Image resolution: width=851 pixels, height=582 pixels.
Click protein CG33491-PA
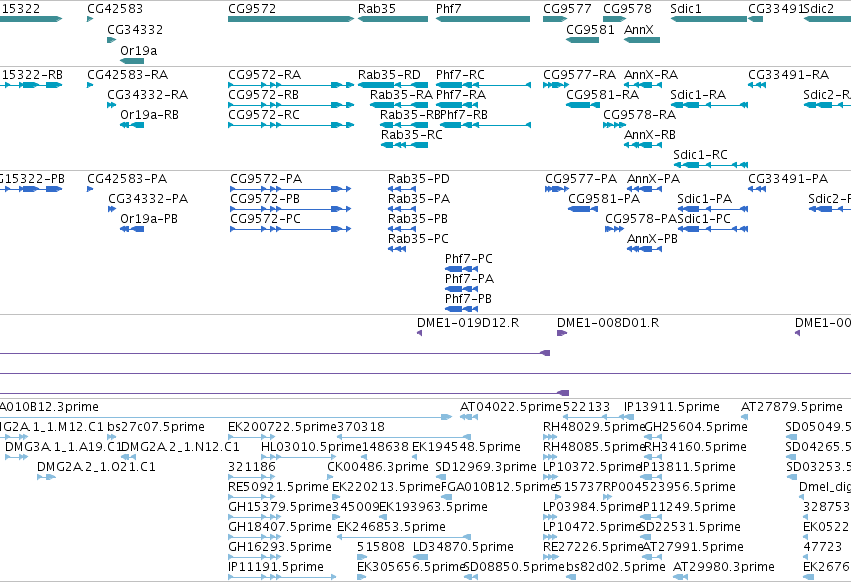pos(788,179)
